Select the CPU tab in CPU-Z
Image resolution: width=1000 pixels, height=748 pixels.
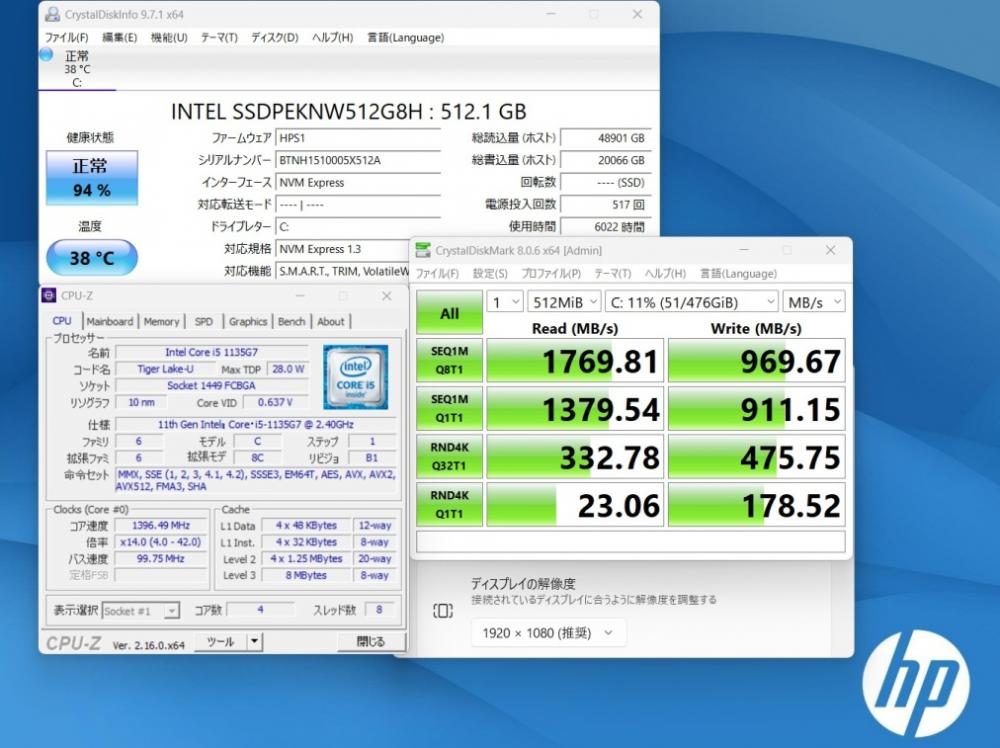pyautogui.click(x=62, y=321)
